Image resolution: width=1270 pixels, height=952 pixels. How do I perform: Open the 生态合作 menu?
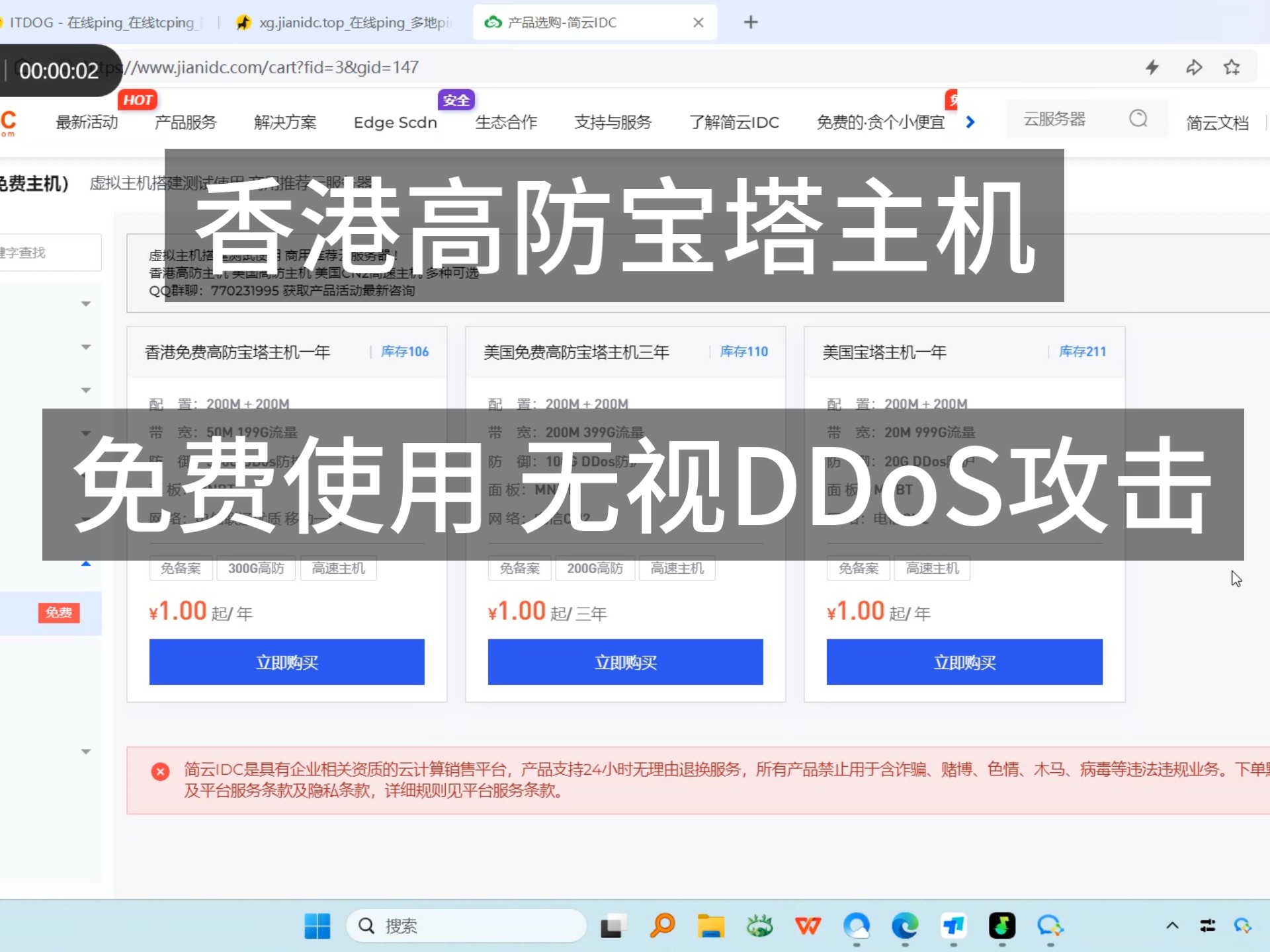coord(506,122)
